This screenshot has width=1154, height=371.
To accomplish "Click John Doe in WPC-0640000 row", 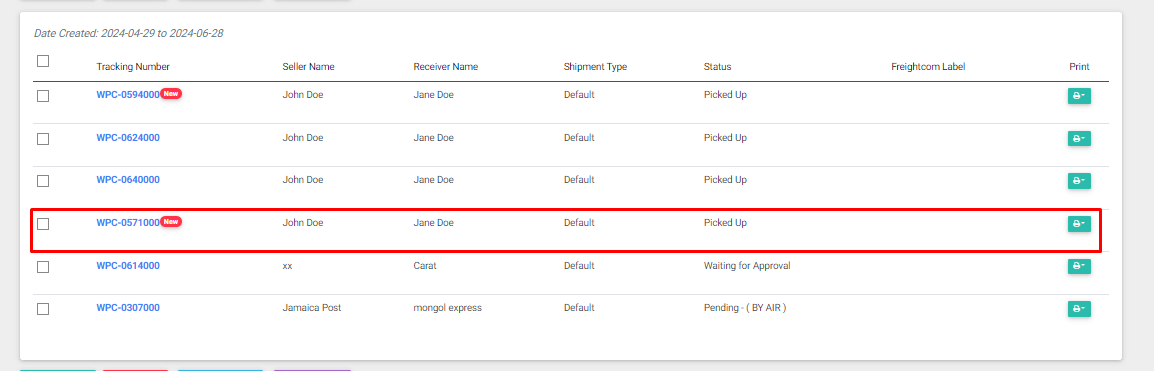I will 303,180.
